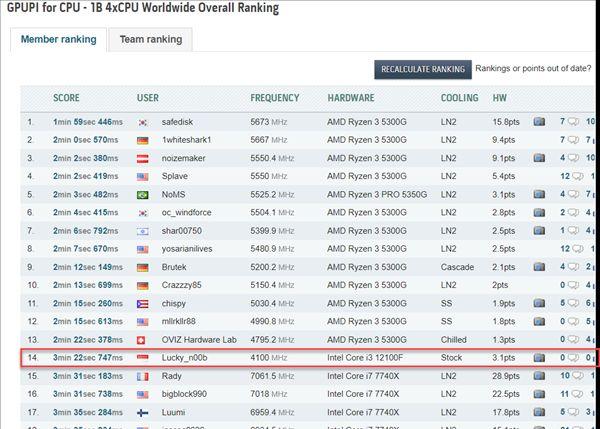The image size is (600, 429).
Task: Click the comment bubble in Splave's row
Action: click(577, 176)
